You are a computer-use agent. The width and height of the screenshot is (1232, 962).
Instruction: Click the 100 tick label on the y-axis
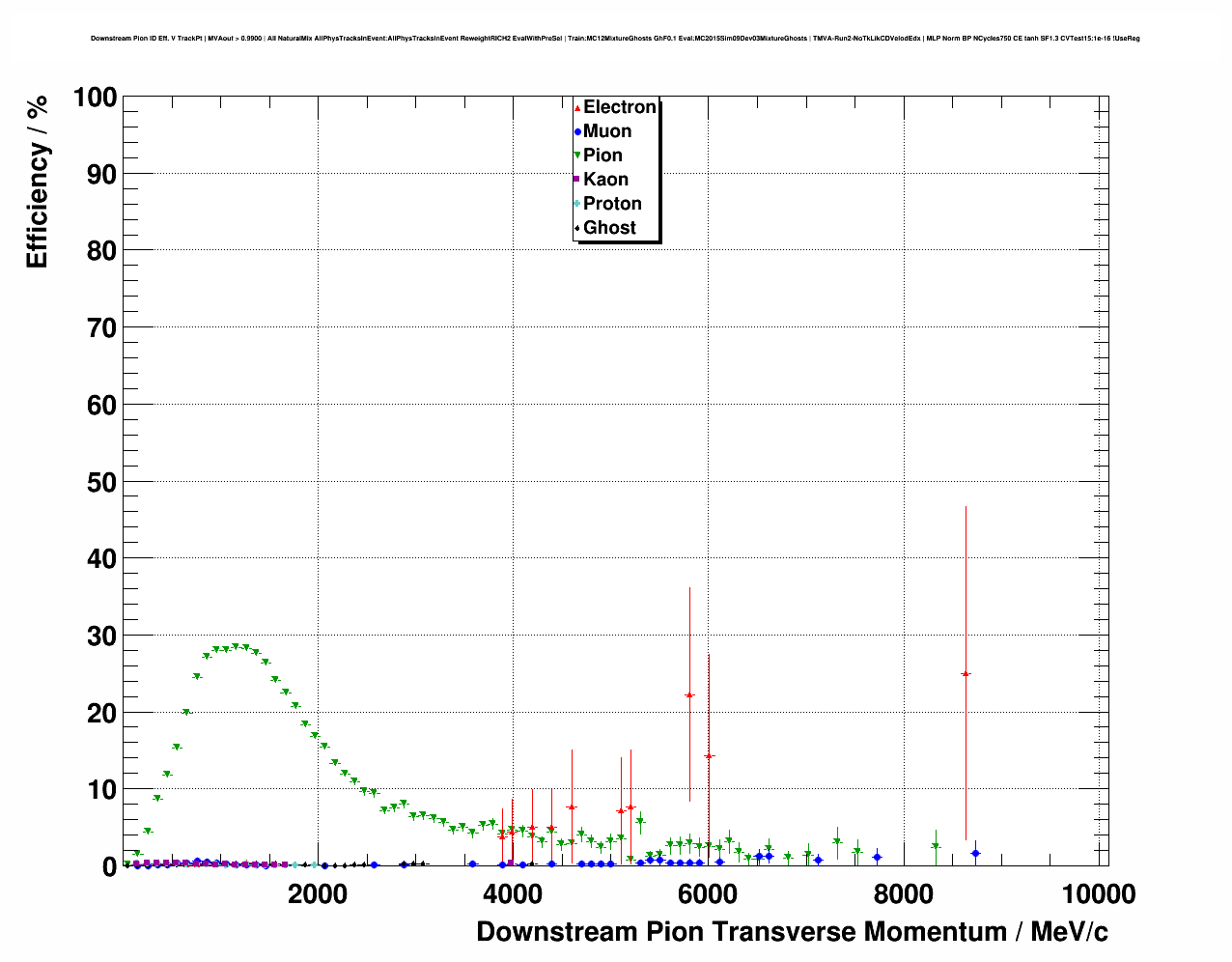coord(94,98)
